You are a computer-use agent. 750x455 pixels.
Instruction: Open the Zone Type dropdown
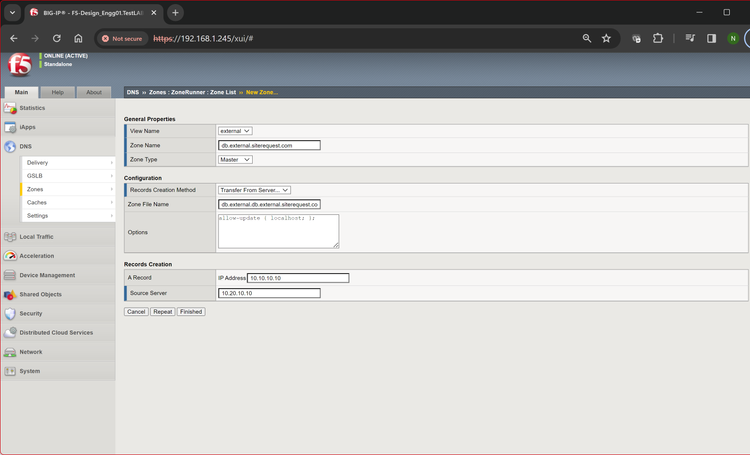pos(235,159)
